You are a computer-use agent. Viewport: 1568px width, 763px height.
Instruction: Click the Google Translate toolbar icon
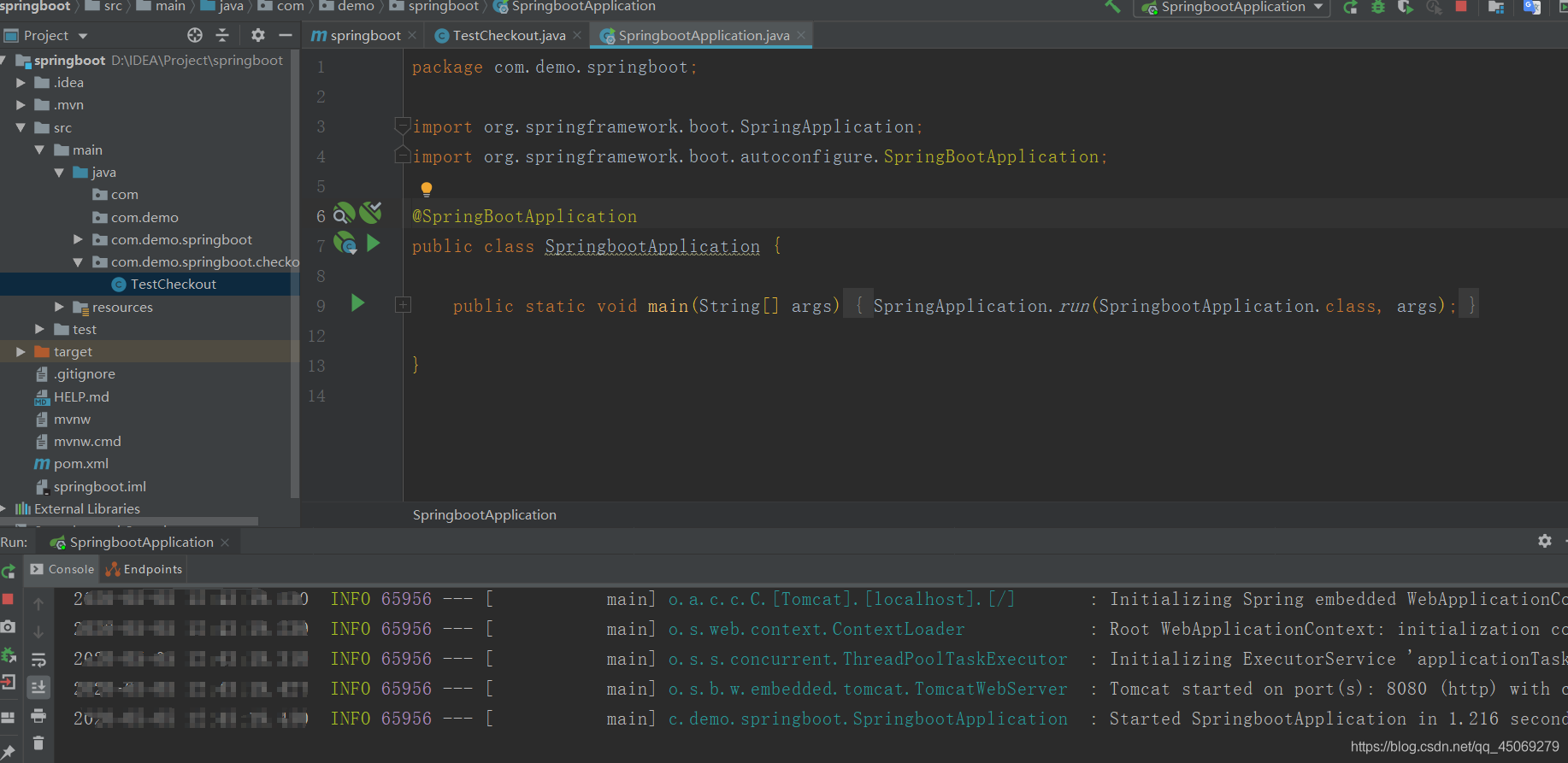[x=1531, y=7]
